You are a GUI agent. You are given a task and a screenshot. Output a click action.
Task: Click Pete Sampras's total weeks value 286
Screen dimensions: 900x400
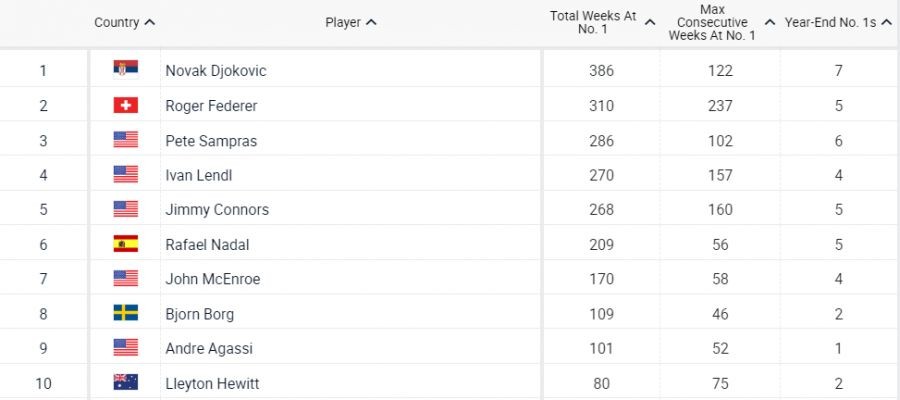(601, 141)
